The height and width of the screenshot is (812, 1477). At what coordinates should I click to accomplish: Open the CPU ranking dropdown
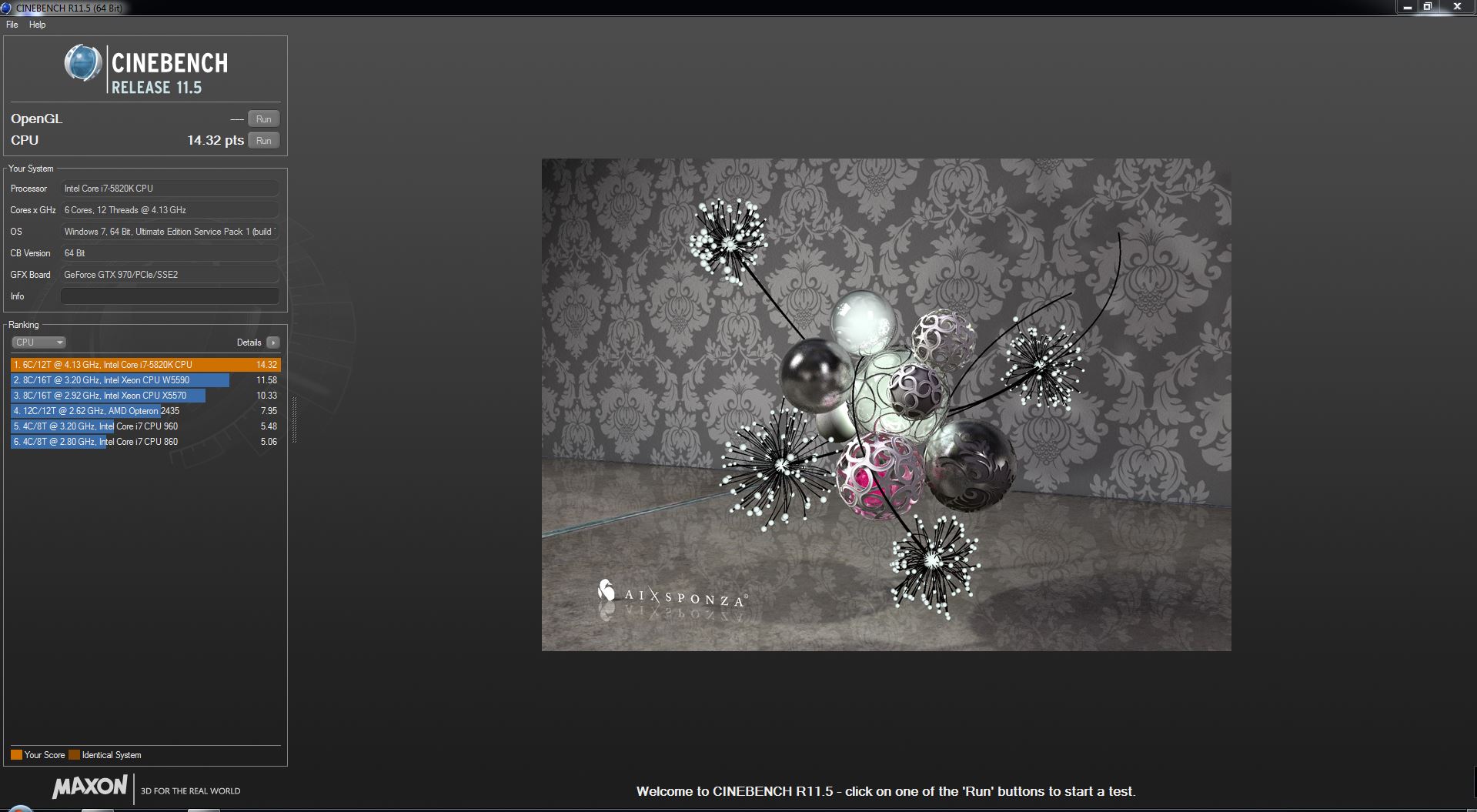[38, 343]
